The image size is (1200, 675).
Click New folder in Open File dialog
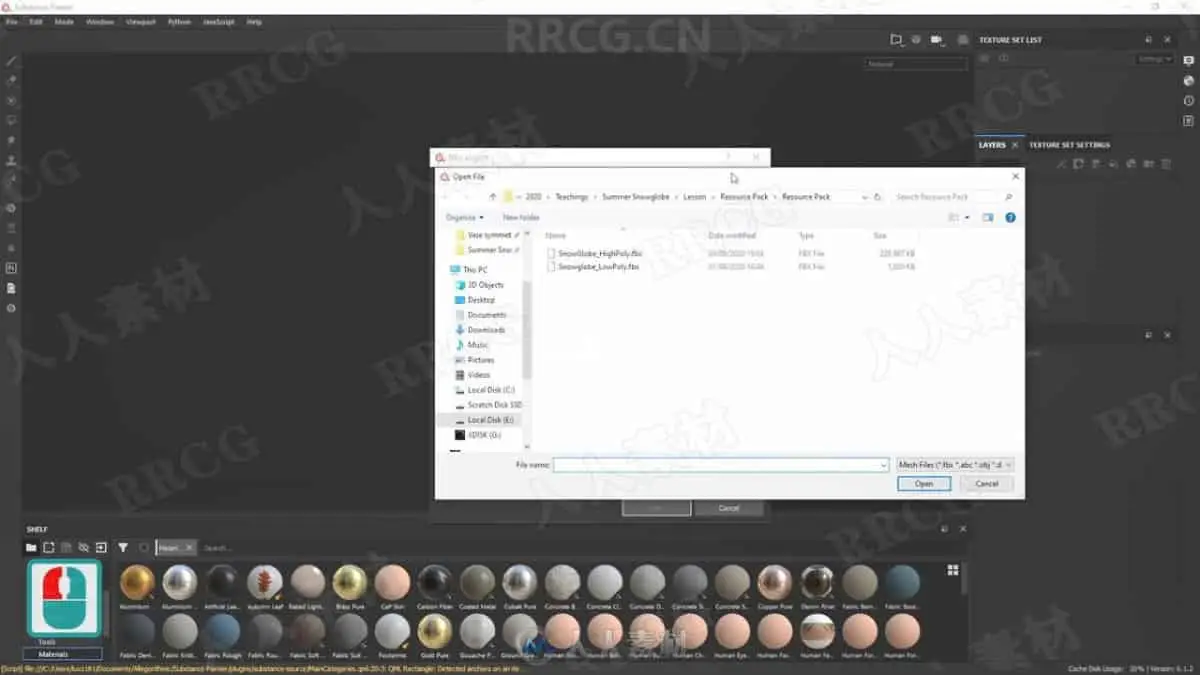521,217
